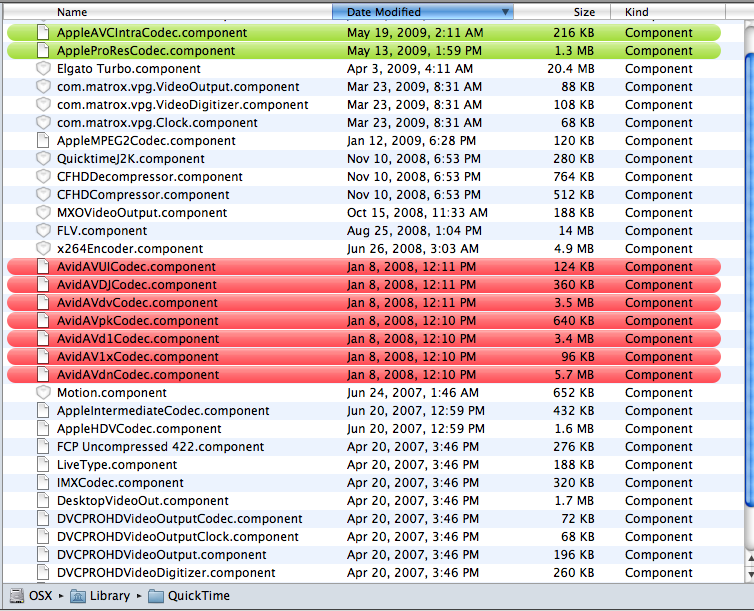Click the scrollbar up arrow
754x611 pixels.
(750, 558)
